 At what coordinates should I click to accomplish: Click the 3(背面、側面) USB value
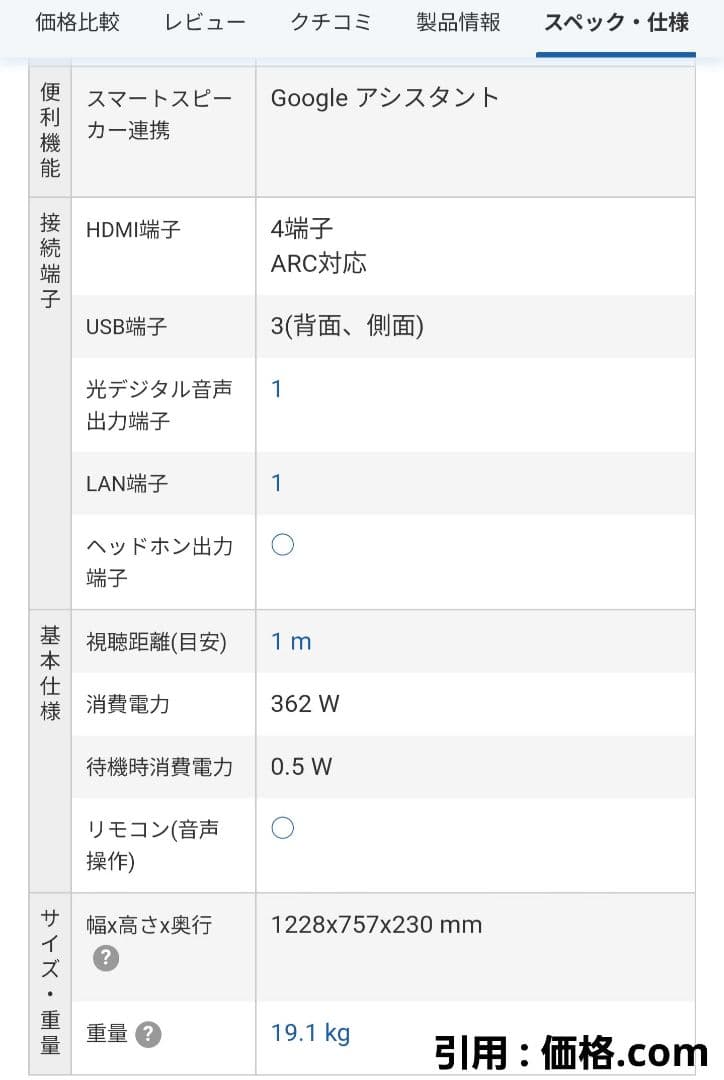(347, 326)
